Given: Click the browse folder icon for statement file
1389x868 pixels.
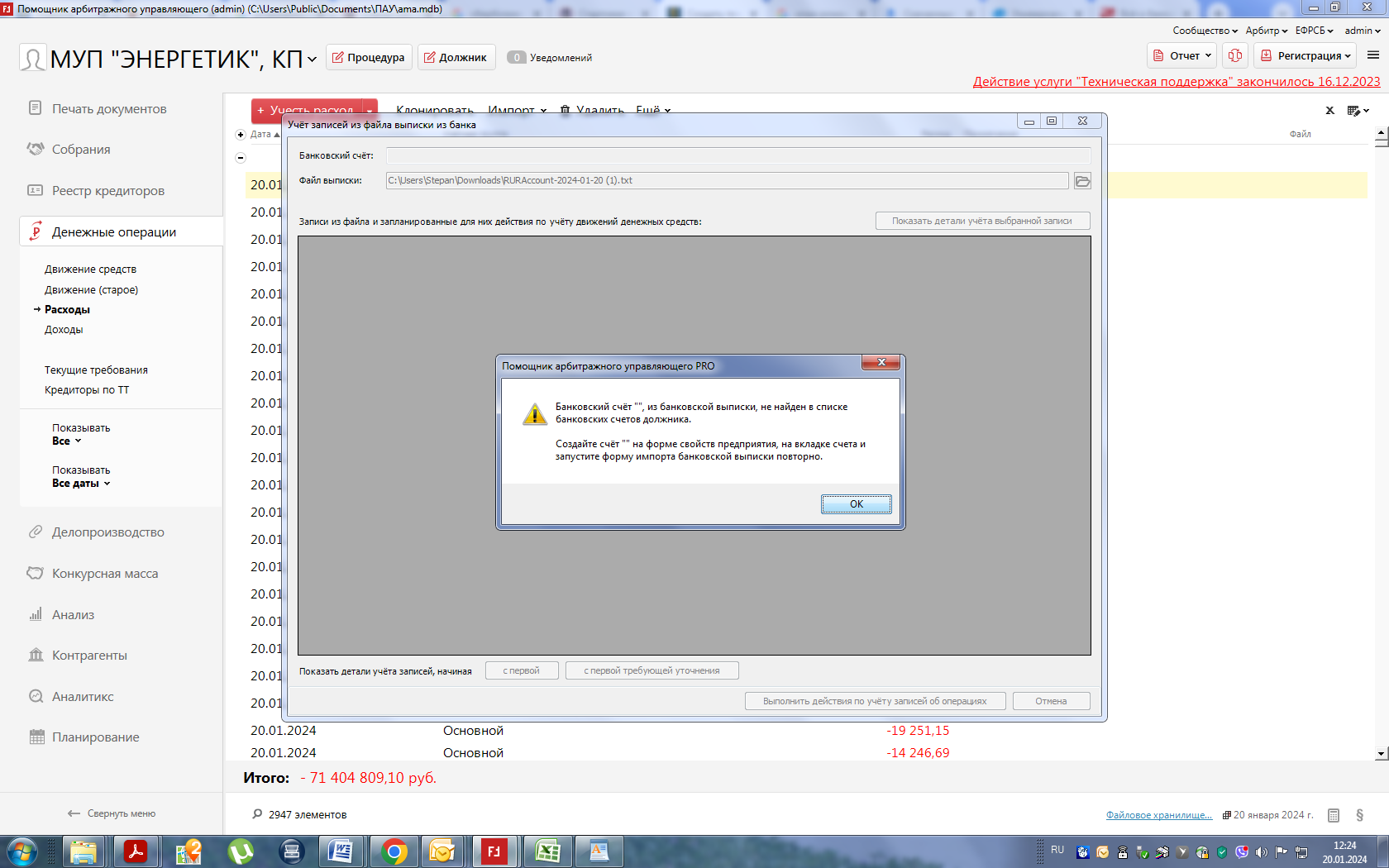Looking at the screenshot, I should 1082,181.
